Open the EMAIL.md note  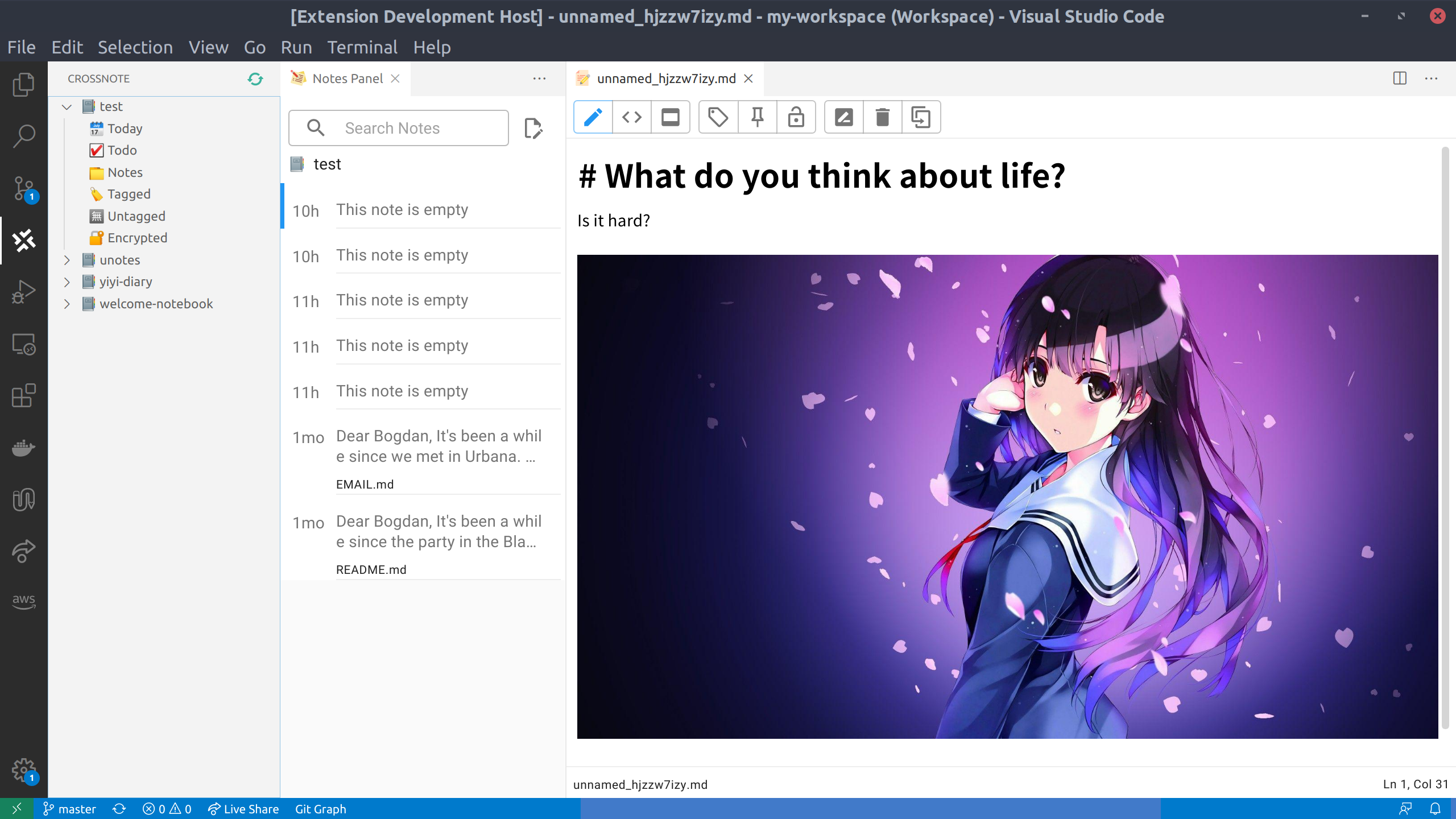tap(422, 458)
